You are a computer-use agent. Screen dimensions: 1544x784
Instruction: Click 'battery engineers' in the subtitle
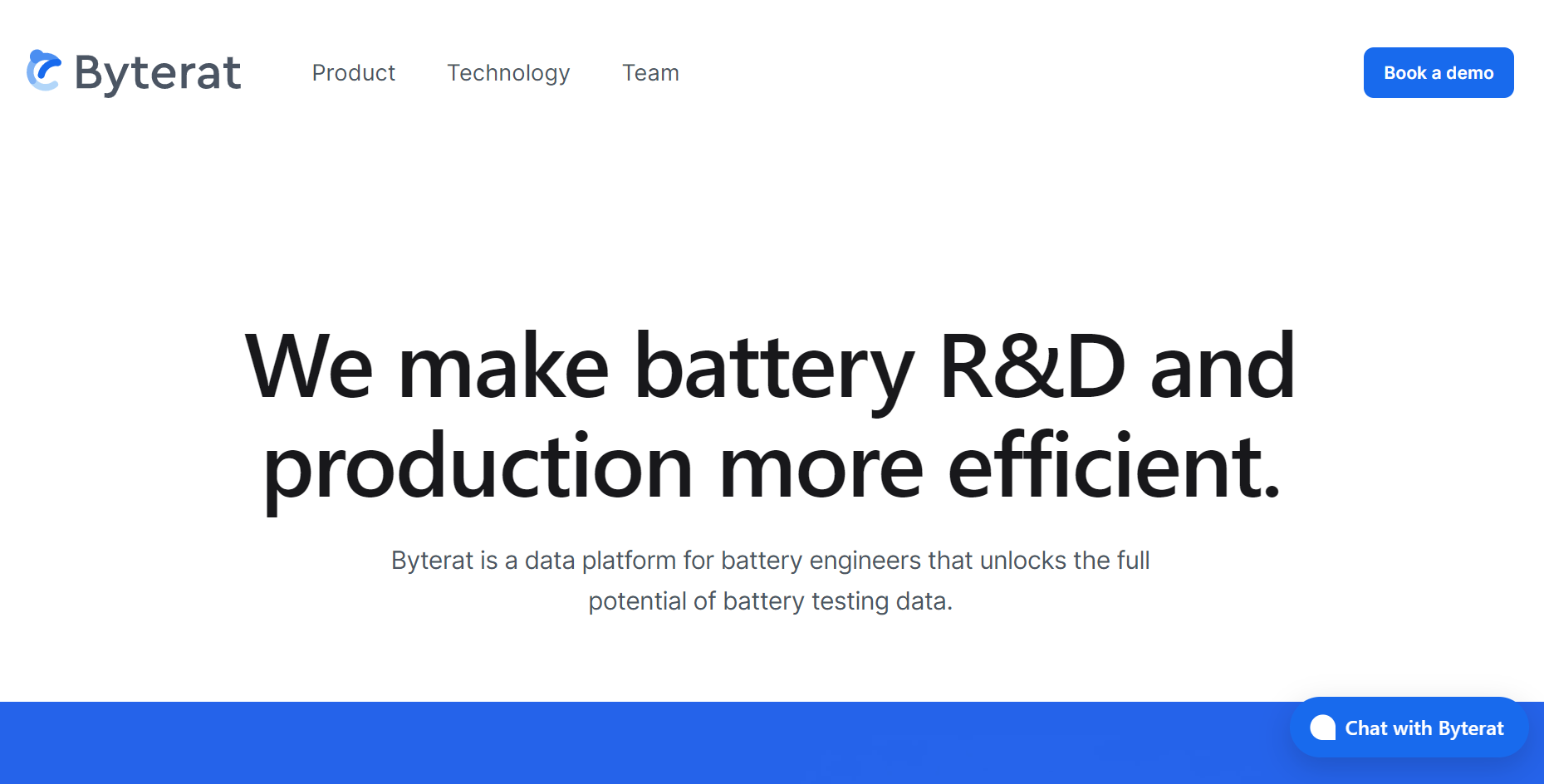pyautogui.click(x=821, y=561)
